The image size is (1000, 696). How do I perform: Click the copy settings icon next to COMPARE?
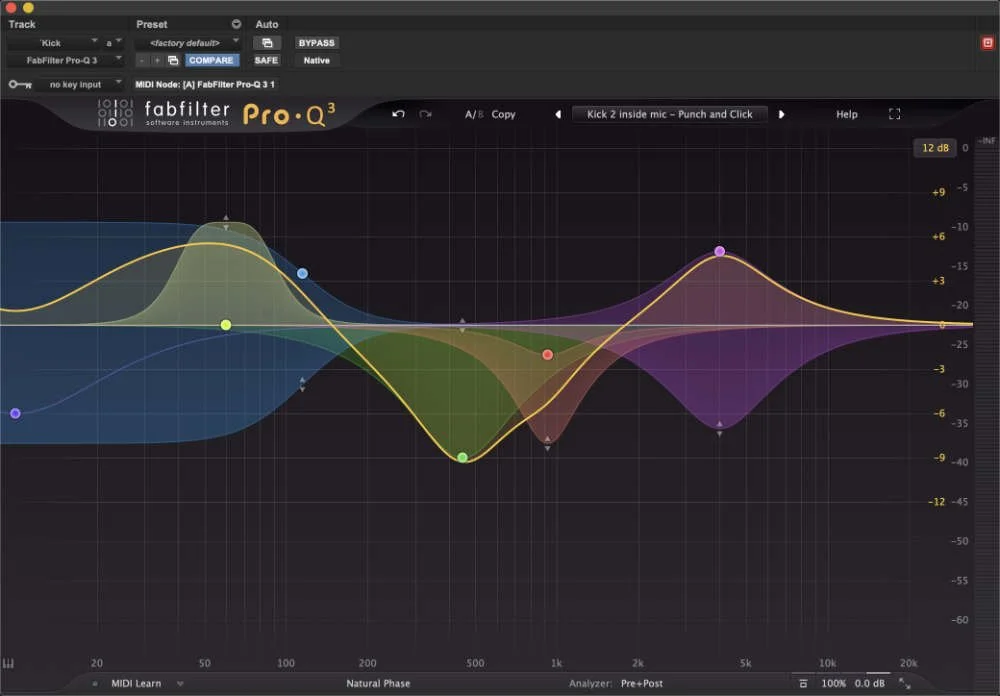click(x=173, y=60)
